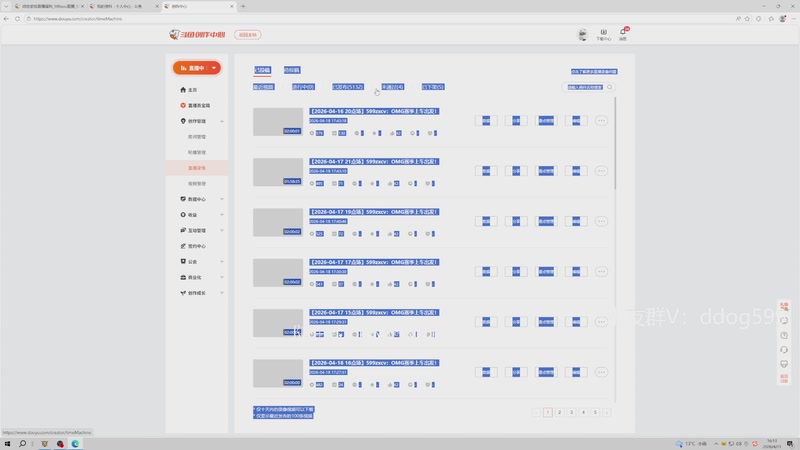Switch to the 未通过(4) filter tab
This screenshot has width=800, height=450.
click(x=393, y=87)
